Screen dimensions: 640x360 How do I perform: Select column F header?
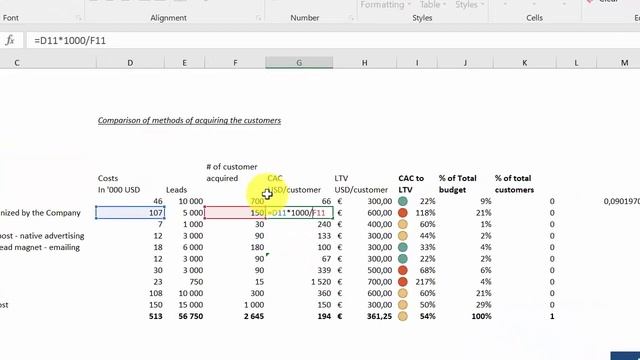[x=235, y=62]
